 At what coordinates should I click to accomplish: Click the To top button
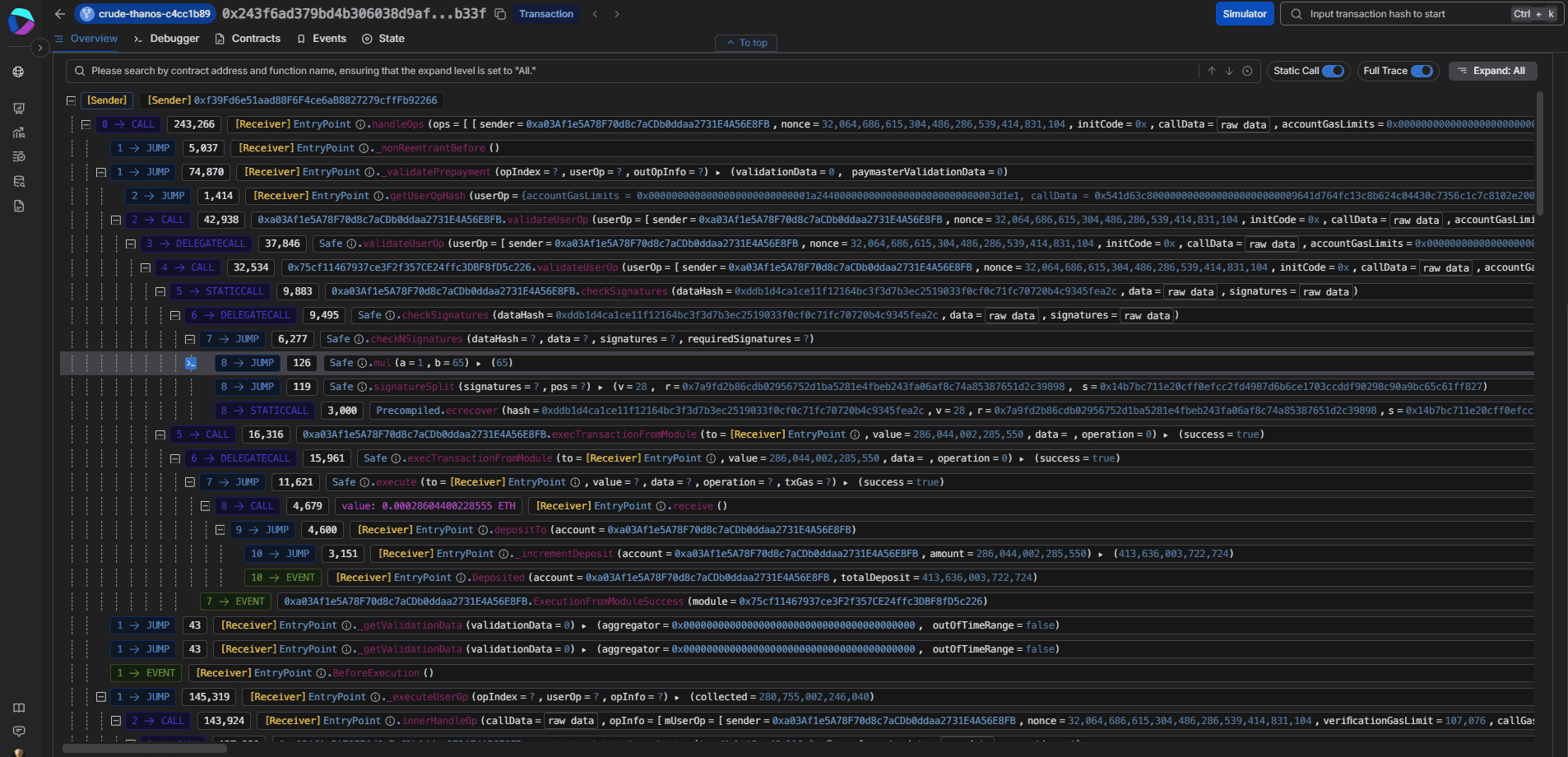pyautogui.click(x=746, y=43)
